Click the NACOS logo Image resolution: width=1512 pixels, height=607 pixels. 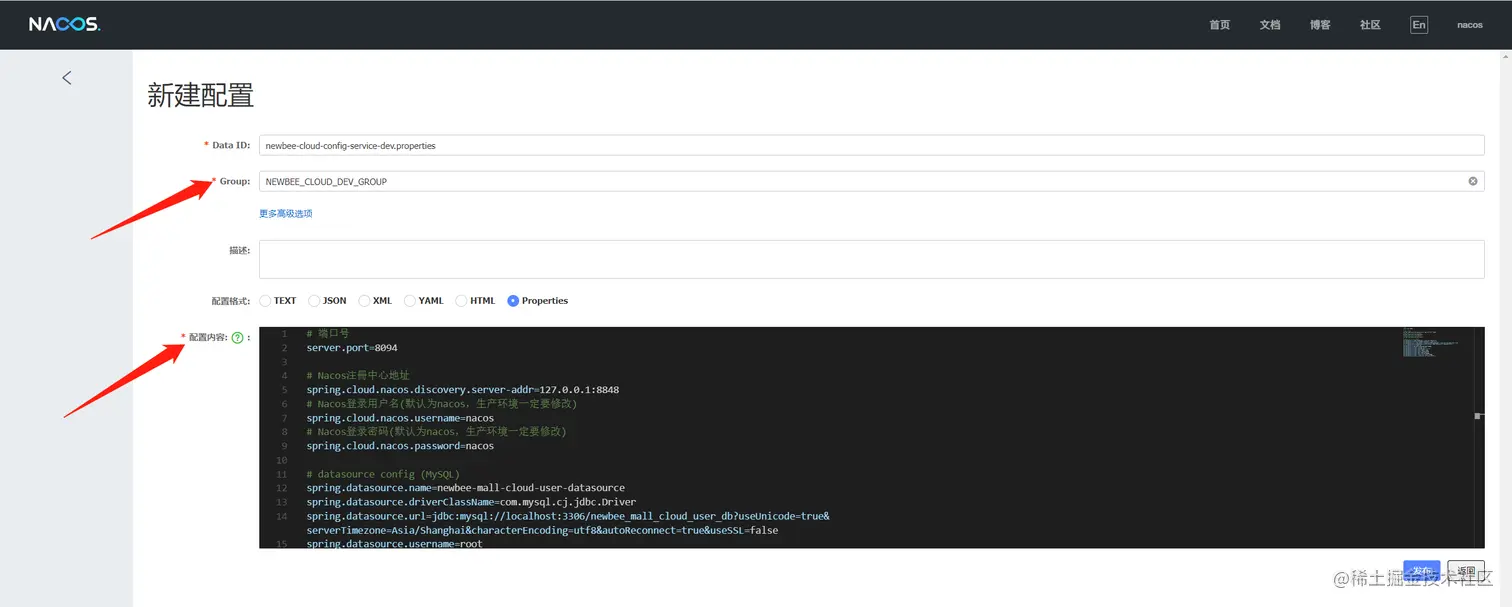64,24
